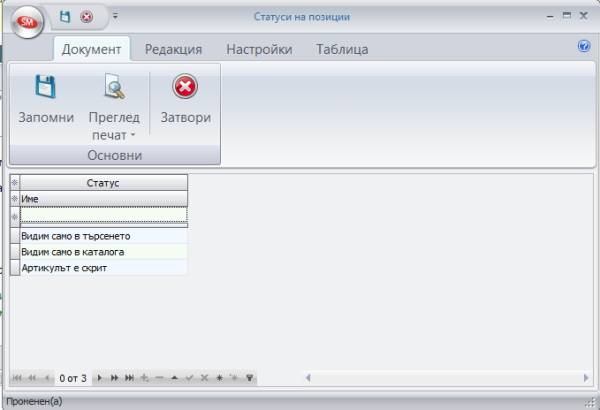This screenshot has height=410, width=600.
Task: Click the Основни group label
Action: click(x=114, y=155)
